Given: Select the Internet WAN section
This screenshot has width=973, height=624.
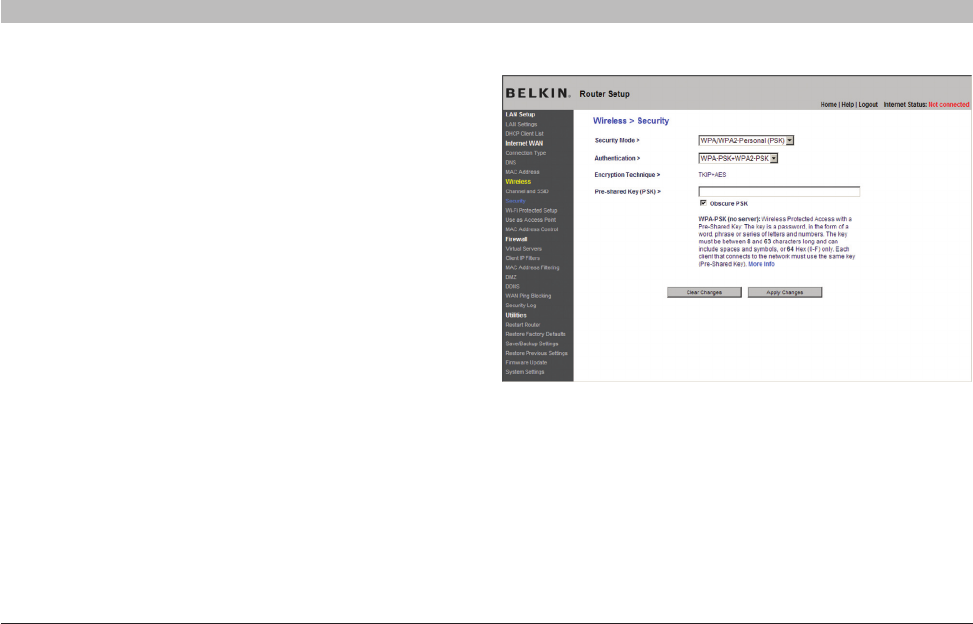Looking at the screenshot, I should point(524,143).
